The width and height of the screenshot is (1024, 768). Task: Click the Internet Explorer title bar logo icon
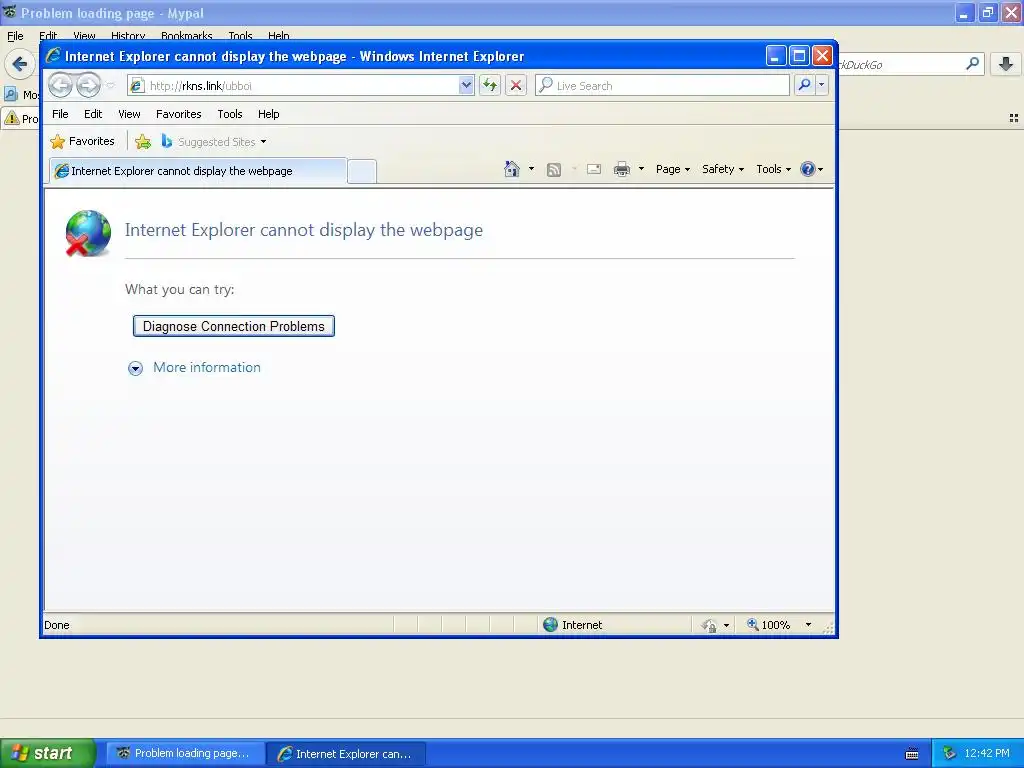[x=53, y=56]
